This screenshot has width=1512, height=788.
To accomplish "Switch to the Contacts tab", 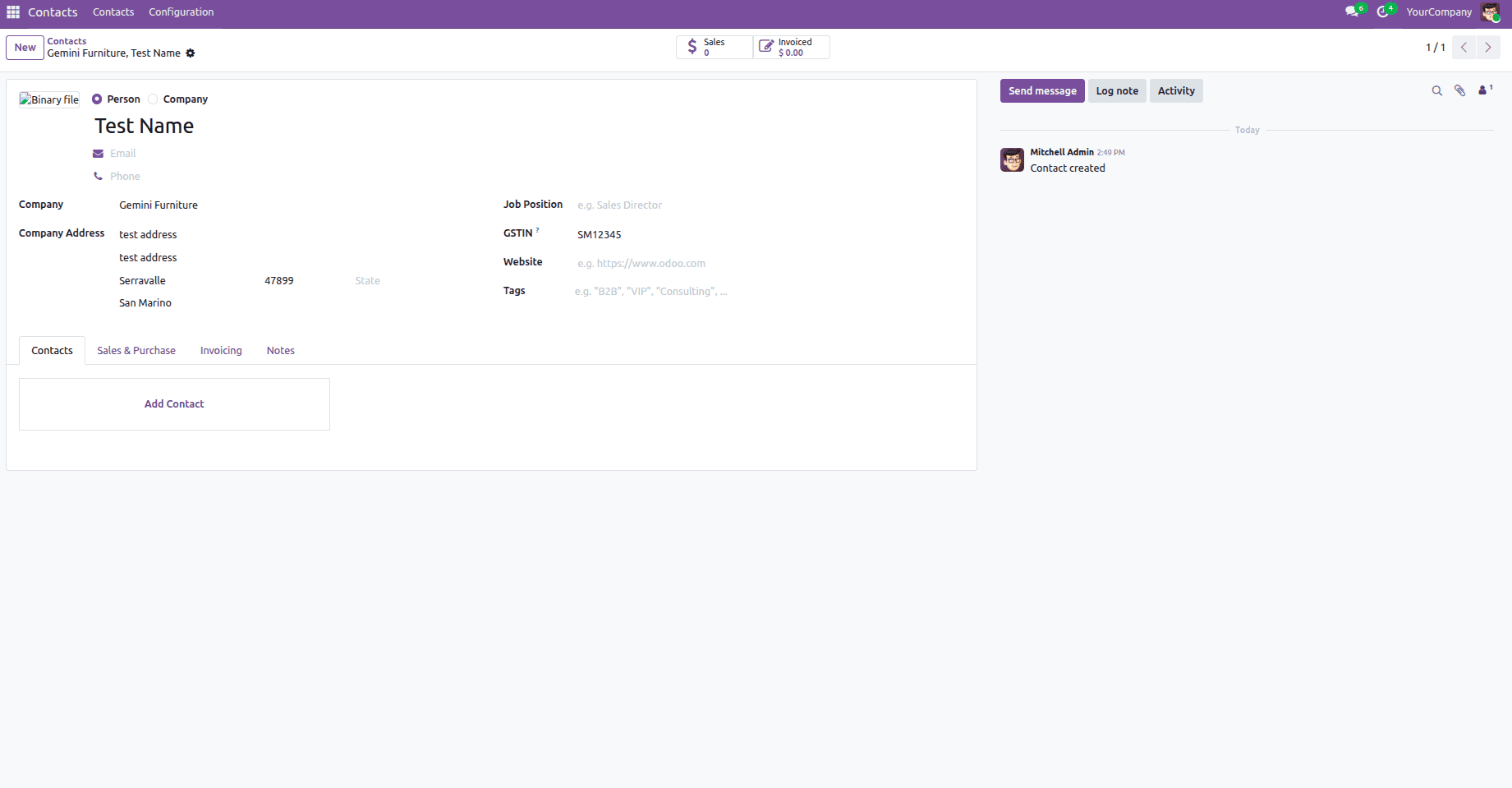I will coord(52,351).
